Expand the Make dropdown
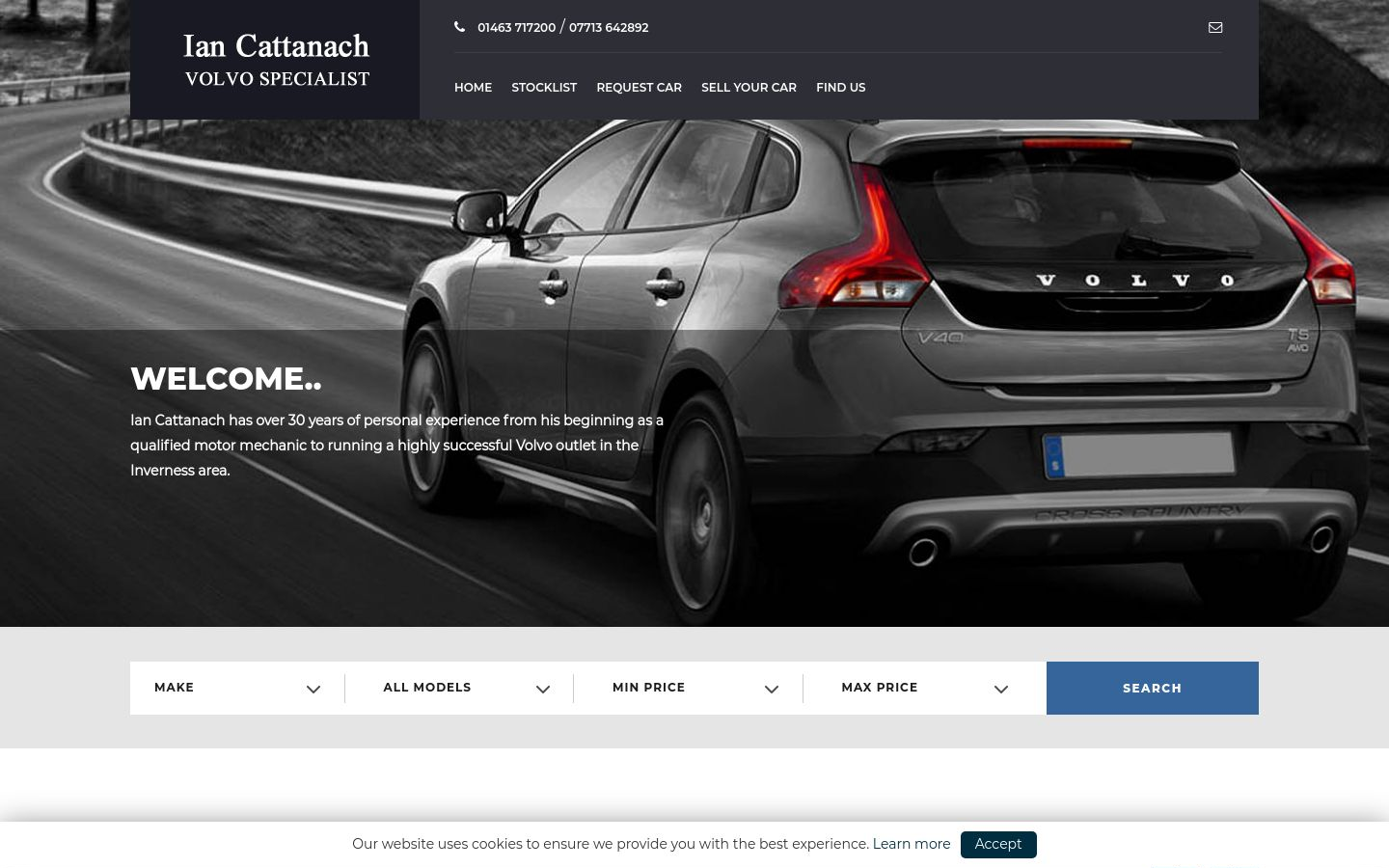Viewport: 1389px width, 868px height. point(237,688)
